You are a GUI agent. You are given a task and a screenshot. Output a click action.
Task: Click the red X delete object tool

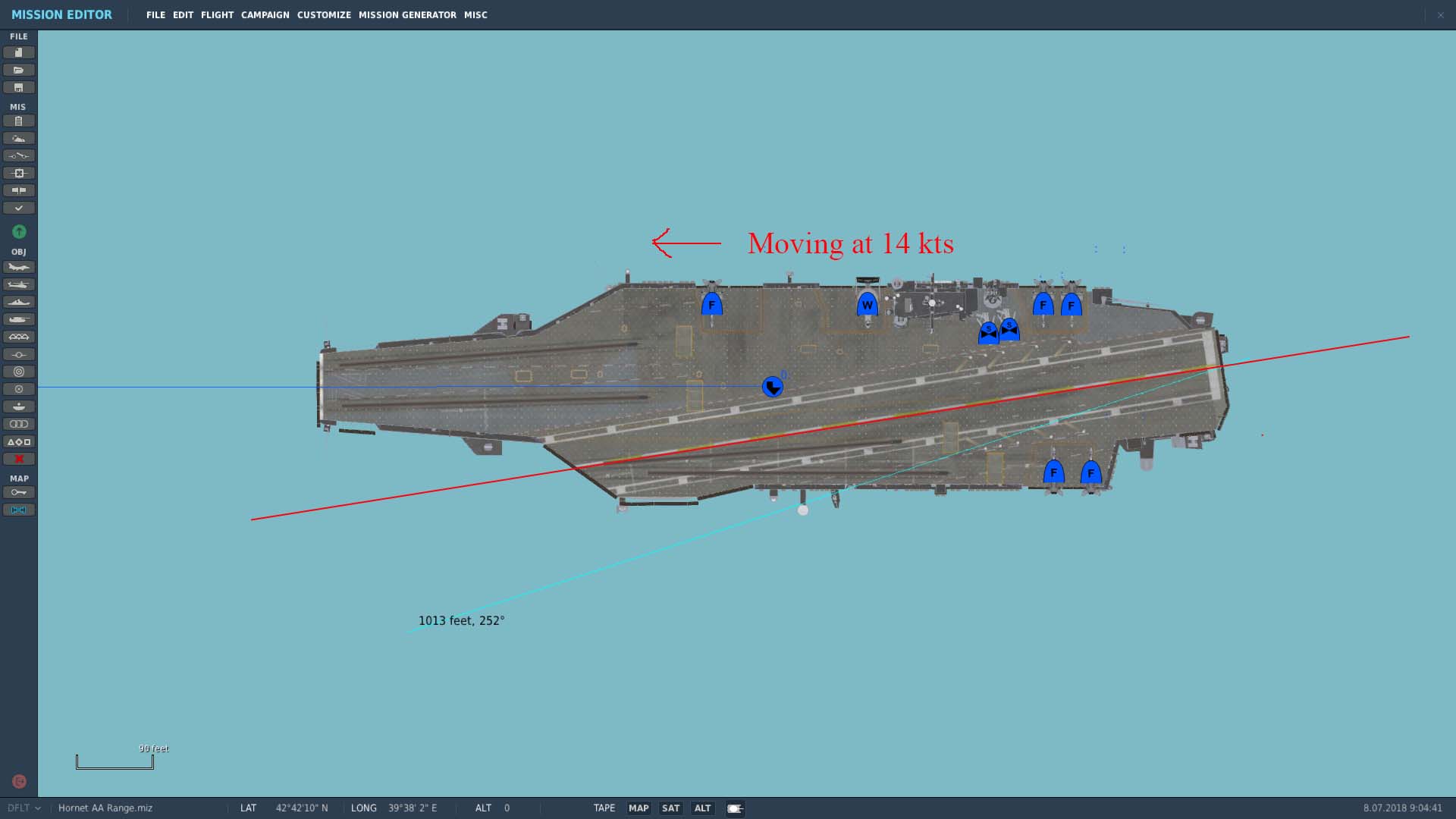coord(19,460)
